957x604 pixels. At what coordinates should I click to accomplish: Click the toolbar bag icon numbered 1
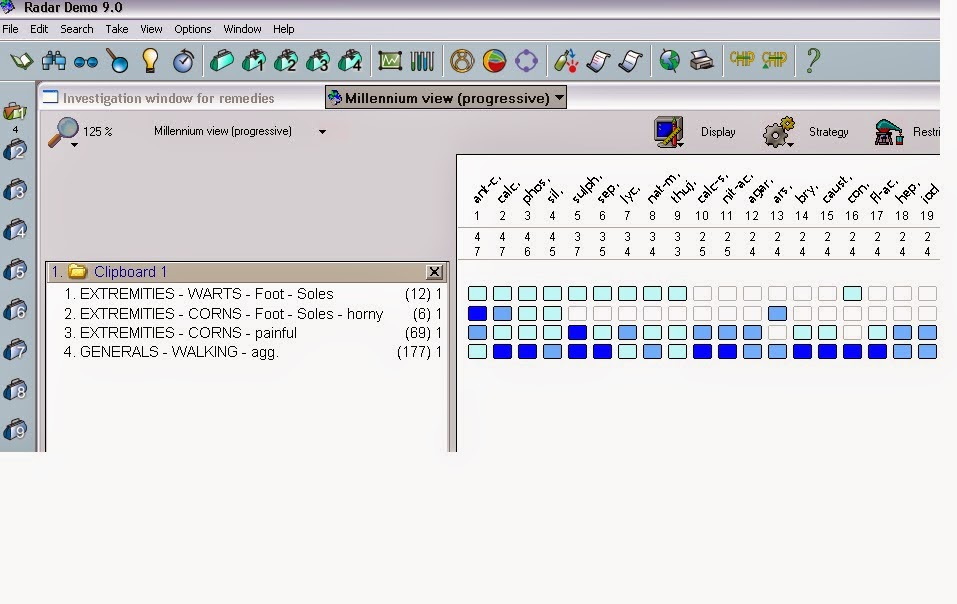pyautogui.click(x=253, y=61)
